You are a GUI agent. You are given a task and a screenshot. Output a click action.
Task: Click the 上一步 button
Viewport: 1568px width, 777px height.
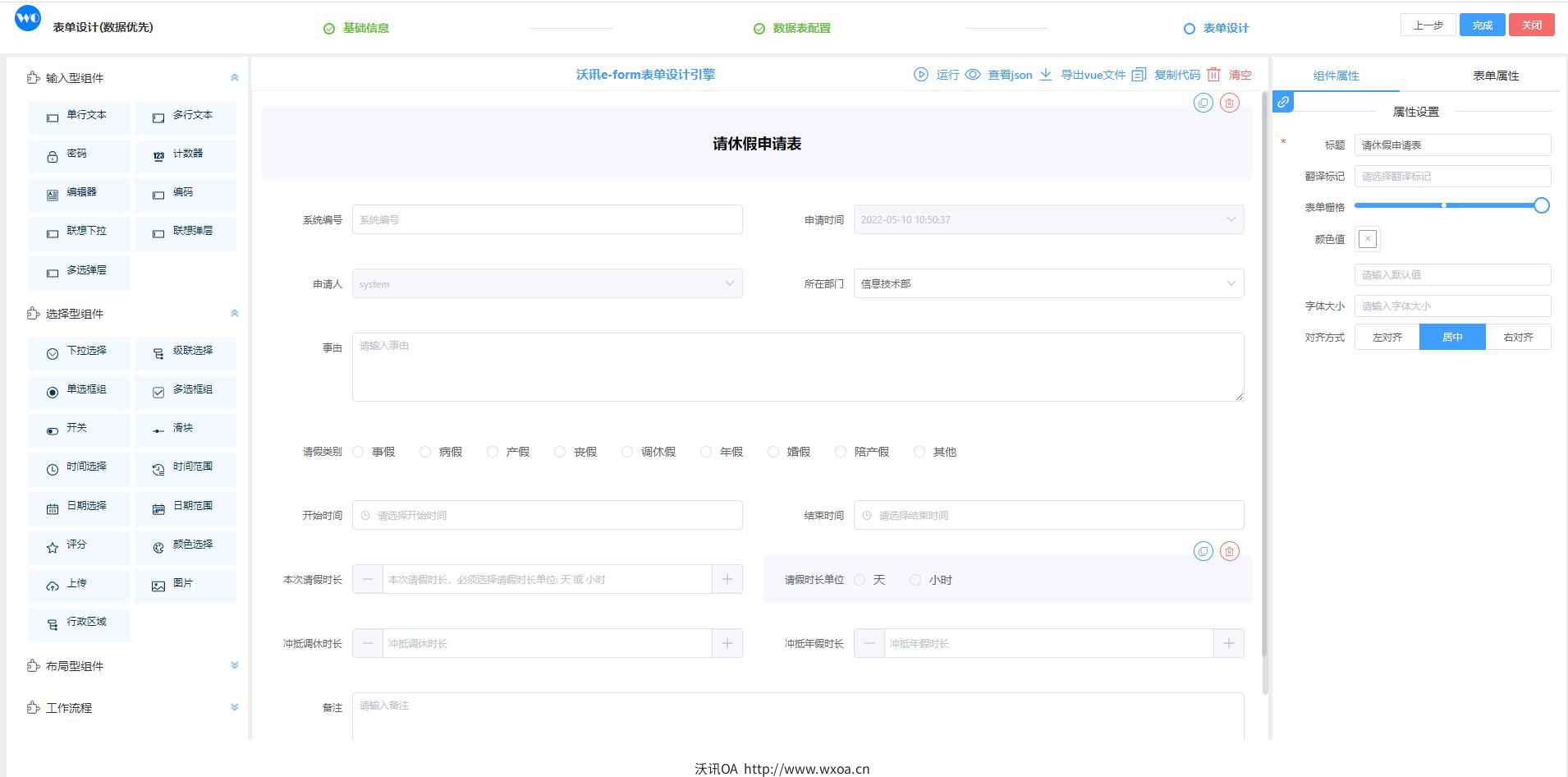[x=1428, y=25]
